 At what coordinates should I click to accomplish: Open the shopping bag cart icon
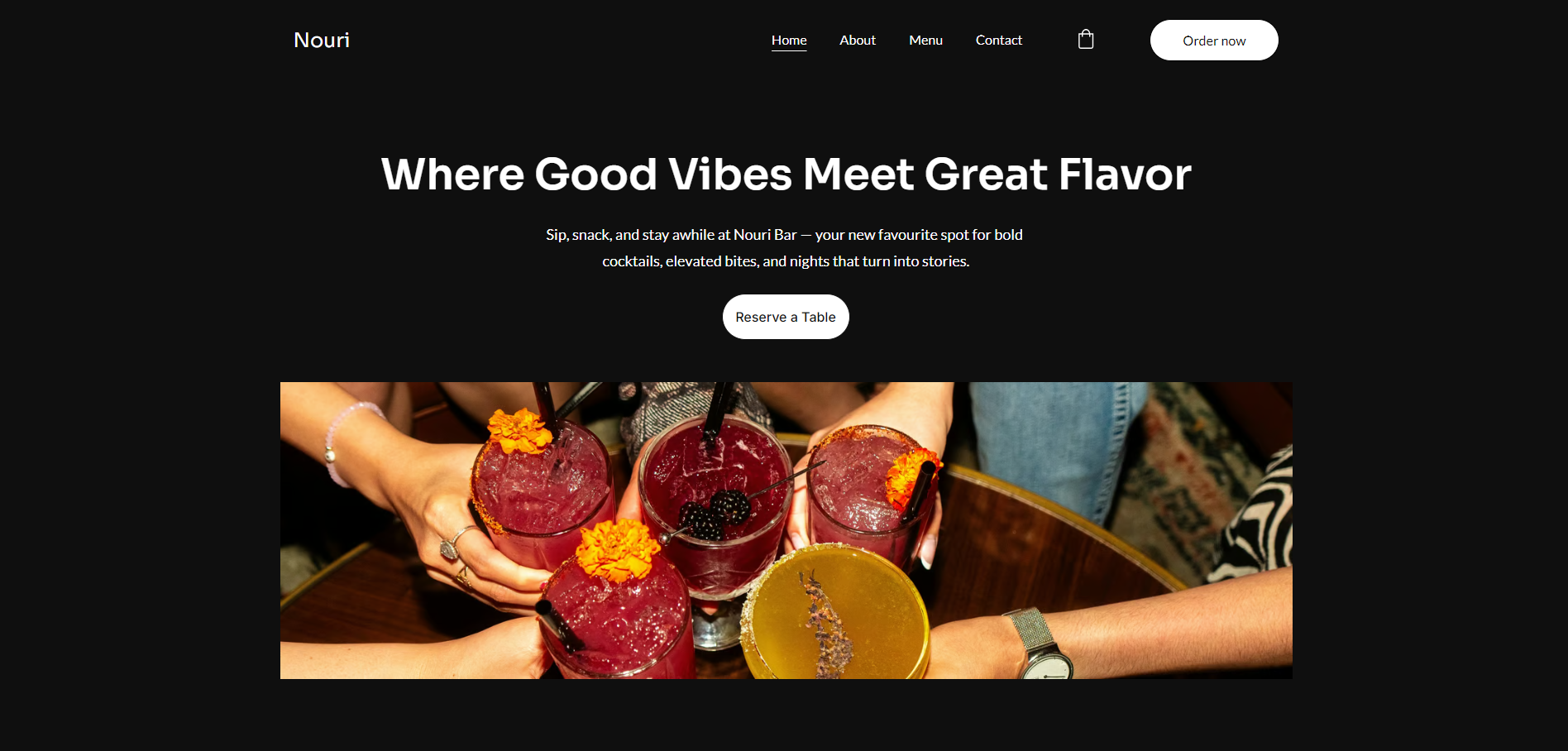1086,40
